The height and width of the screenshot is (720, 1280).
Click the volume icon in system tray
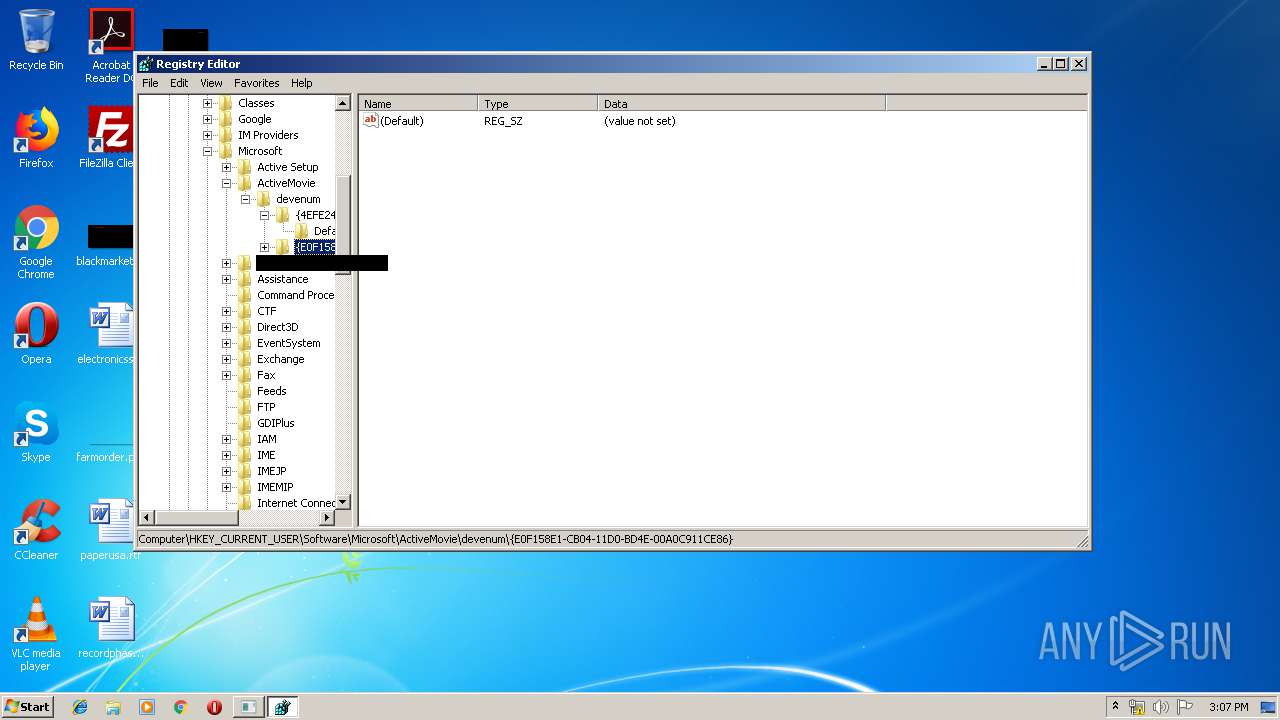(1161, 707)
